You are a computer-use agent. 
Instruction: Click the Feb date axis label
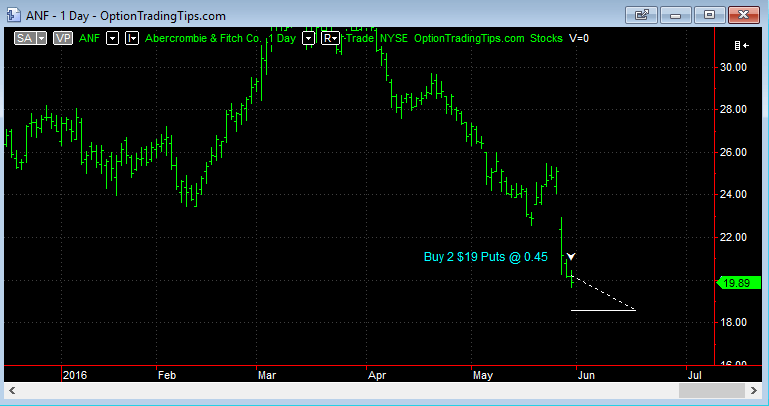167,376
